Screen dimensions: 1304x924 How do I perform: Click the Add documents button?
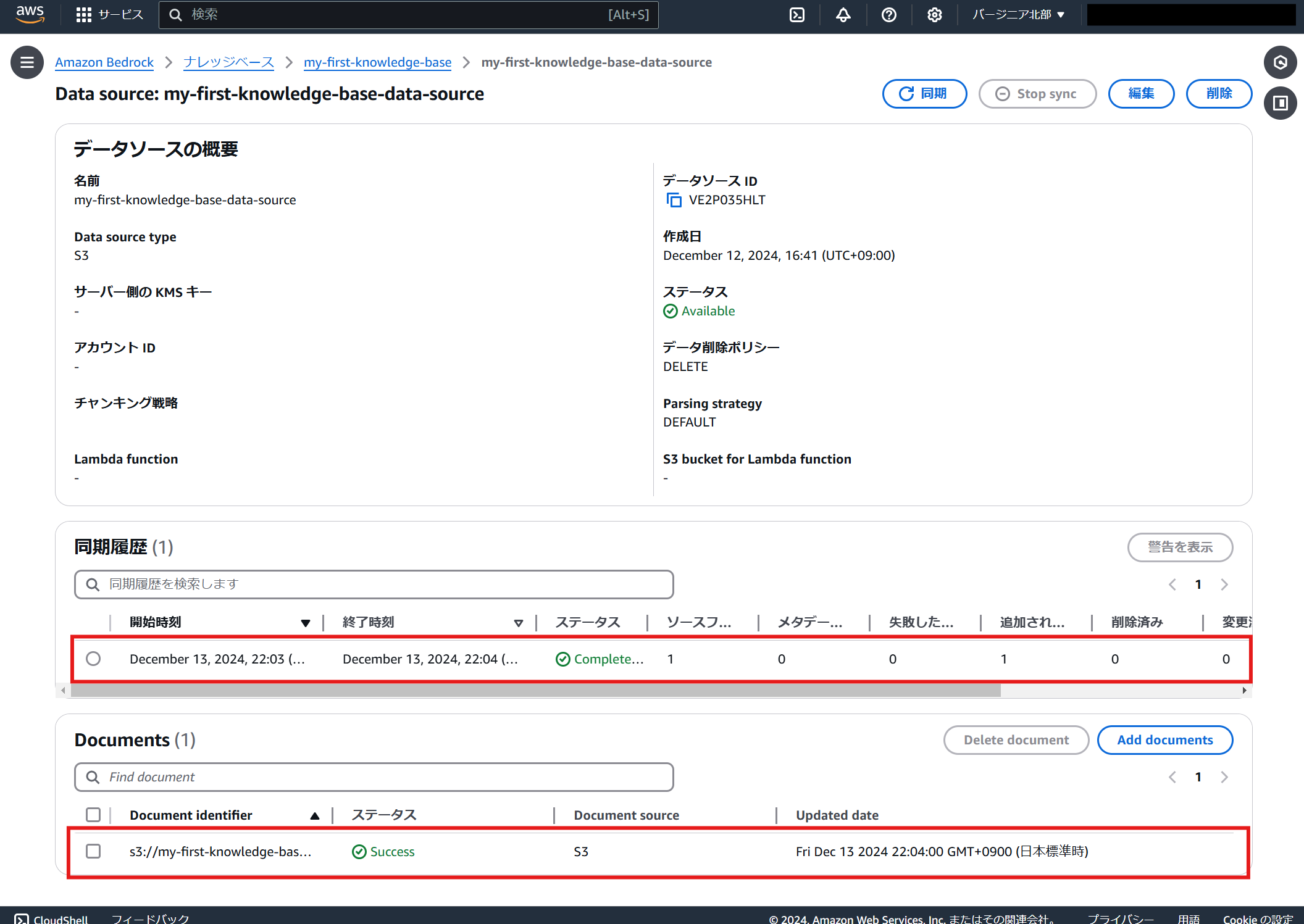1164,740
